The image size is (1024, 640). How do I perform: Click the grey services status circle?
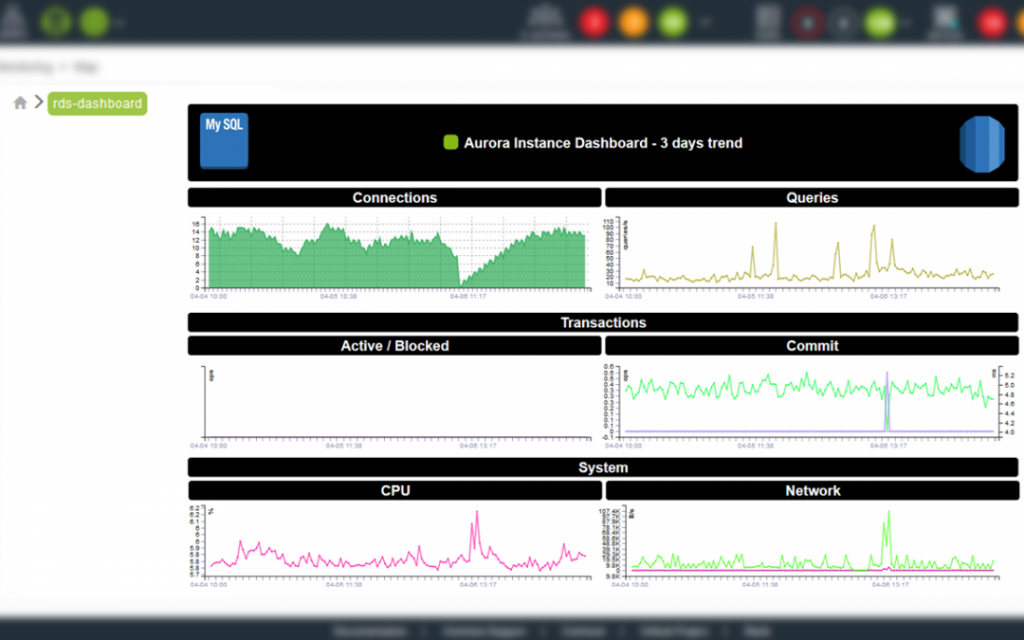(x=844, y=22)
